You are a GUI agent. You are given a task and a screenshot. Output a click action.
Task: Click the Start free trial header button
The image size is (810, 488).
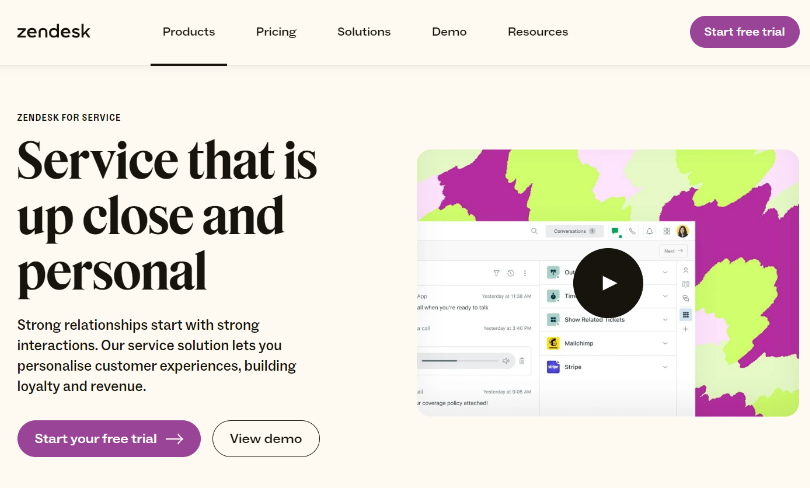[x=744, y=32]
